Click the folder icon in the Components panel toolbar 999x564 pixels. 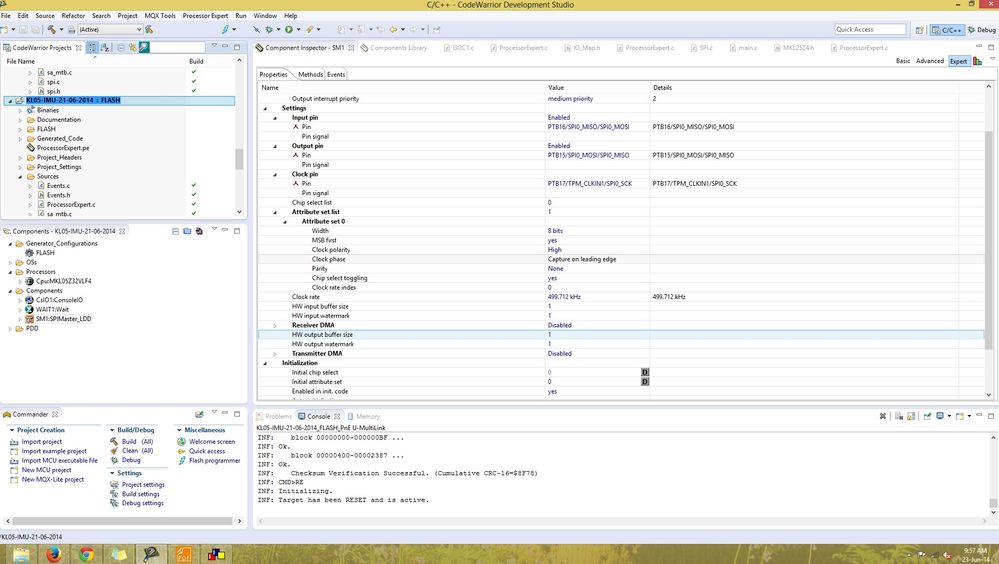point(187,231)
